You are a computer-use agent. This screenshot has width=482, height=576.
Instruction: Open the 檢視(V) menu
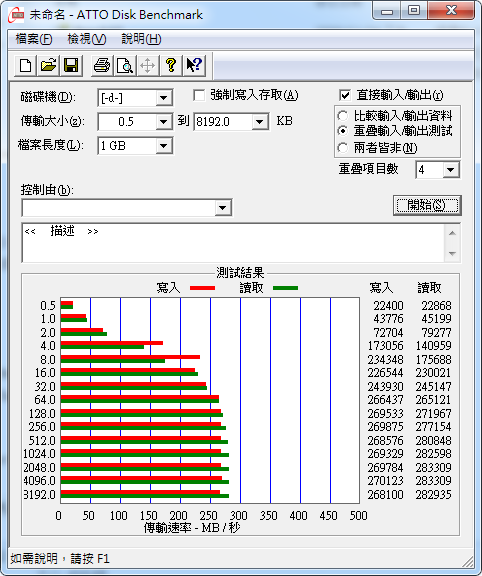[x=87, y=39]
